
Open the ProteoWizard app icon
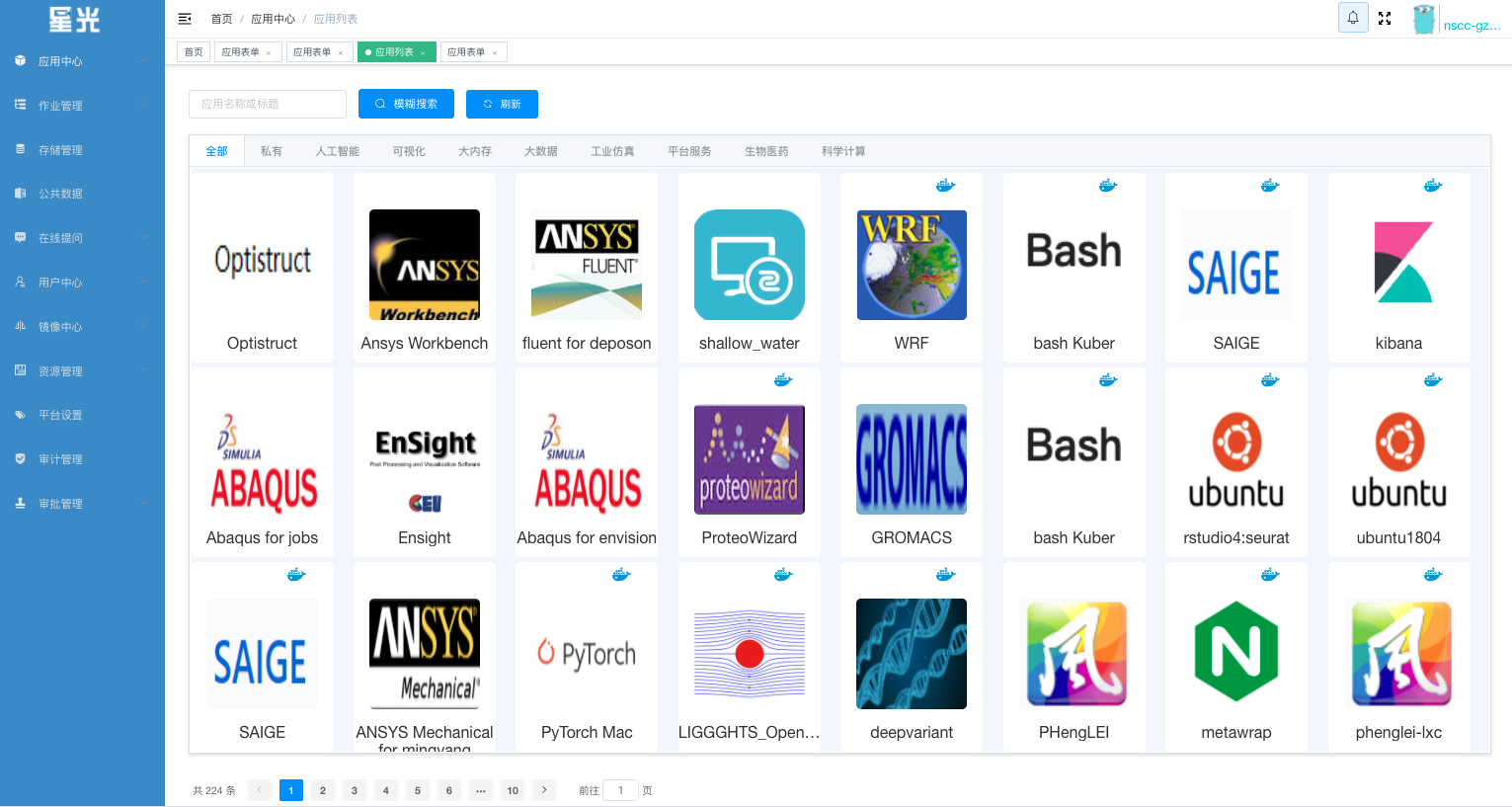[x=750, y=459]
